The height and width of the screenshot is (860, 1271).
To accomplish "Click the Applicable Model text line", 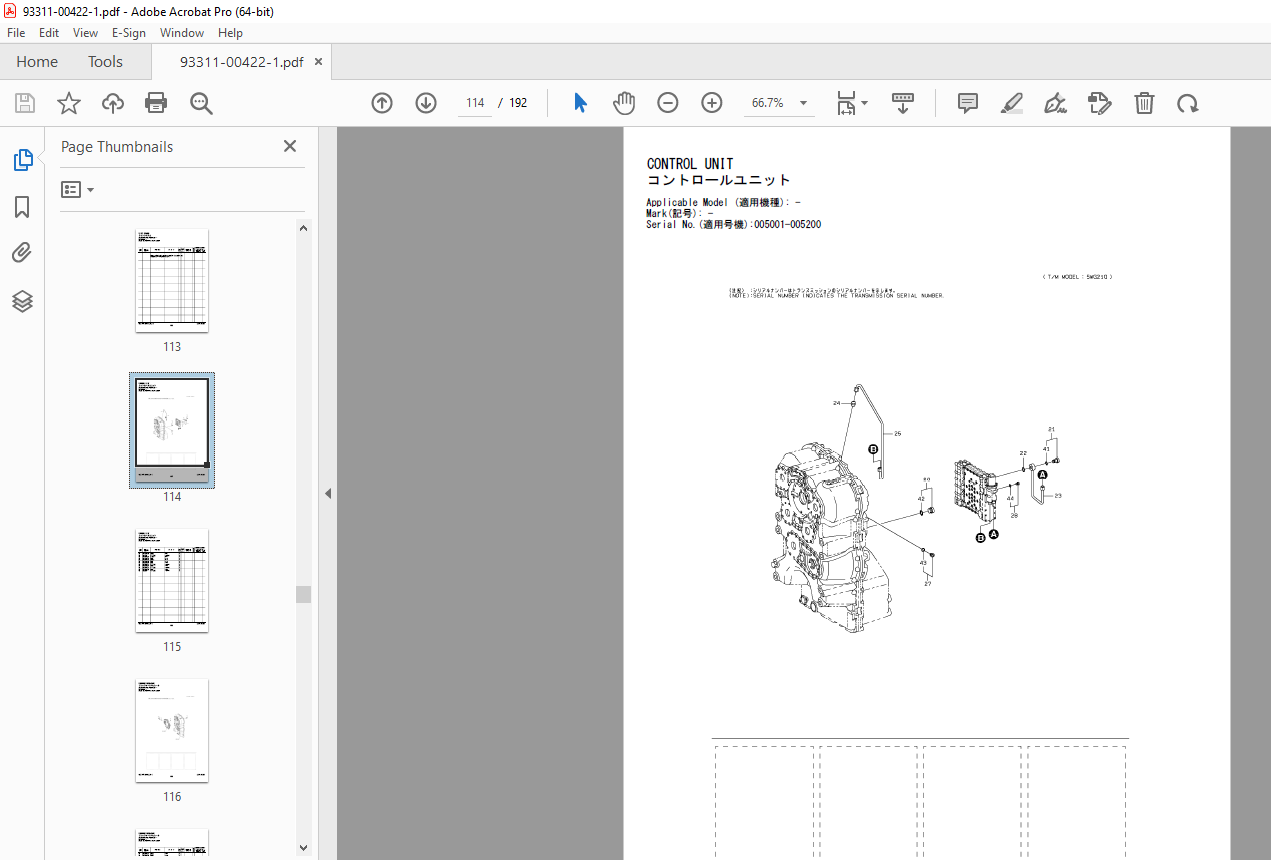I will (x=723, y=203).
